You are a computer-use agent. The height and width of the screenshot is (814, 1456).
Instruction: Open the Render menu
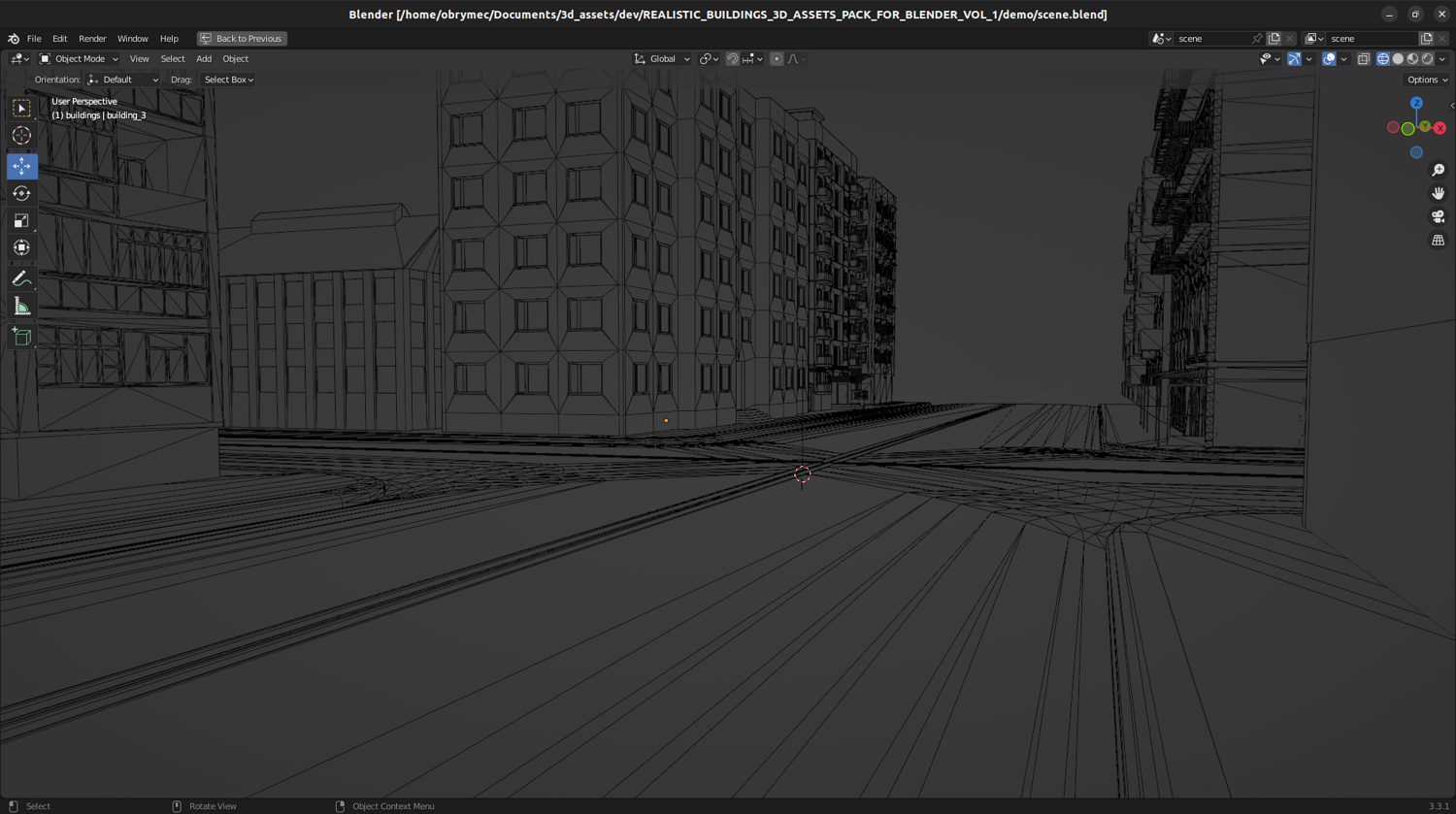[92, 39]
